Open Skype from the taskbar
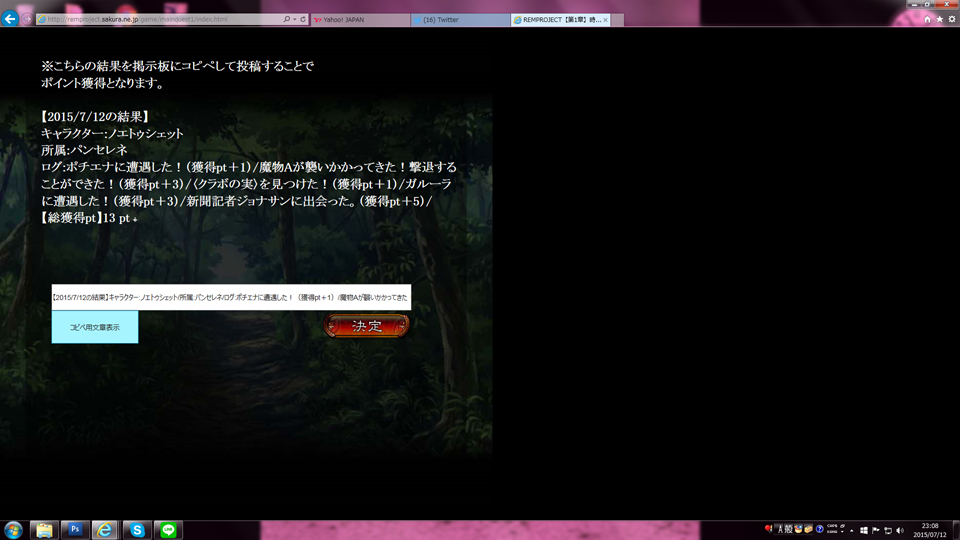 click(137, 530)
